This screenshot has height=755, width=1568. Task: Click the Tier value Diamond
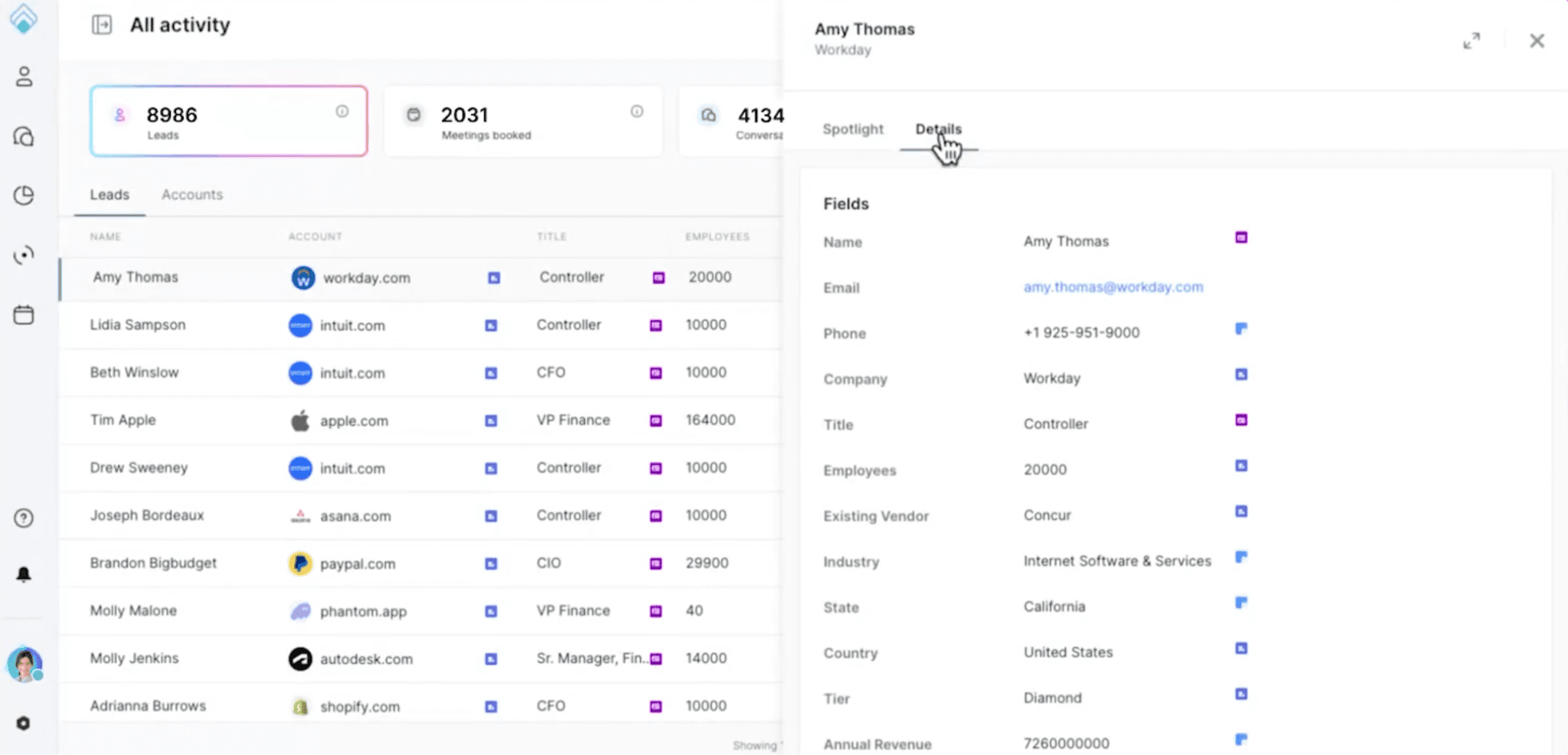(1053, 698)
